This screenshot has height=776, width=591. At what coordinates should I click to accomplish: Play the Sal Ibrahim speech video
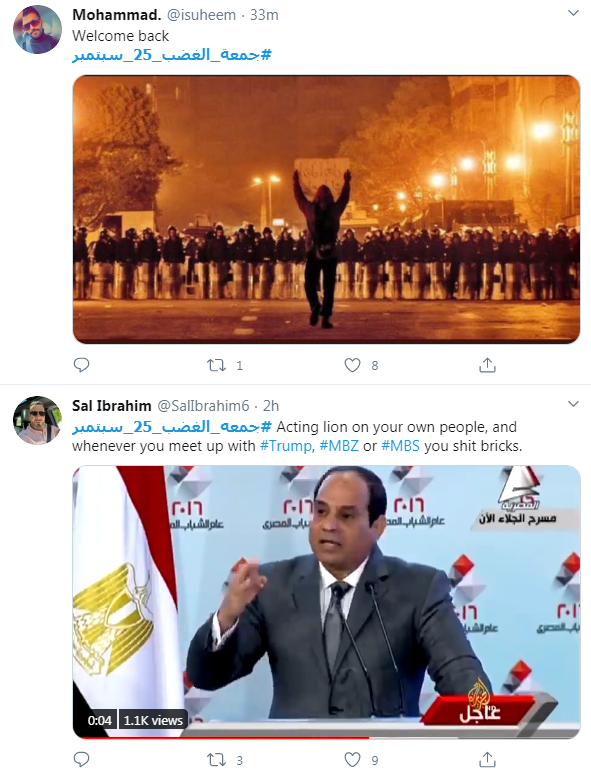pos(327,602)
